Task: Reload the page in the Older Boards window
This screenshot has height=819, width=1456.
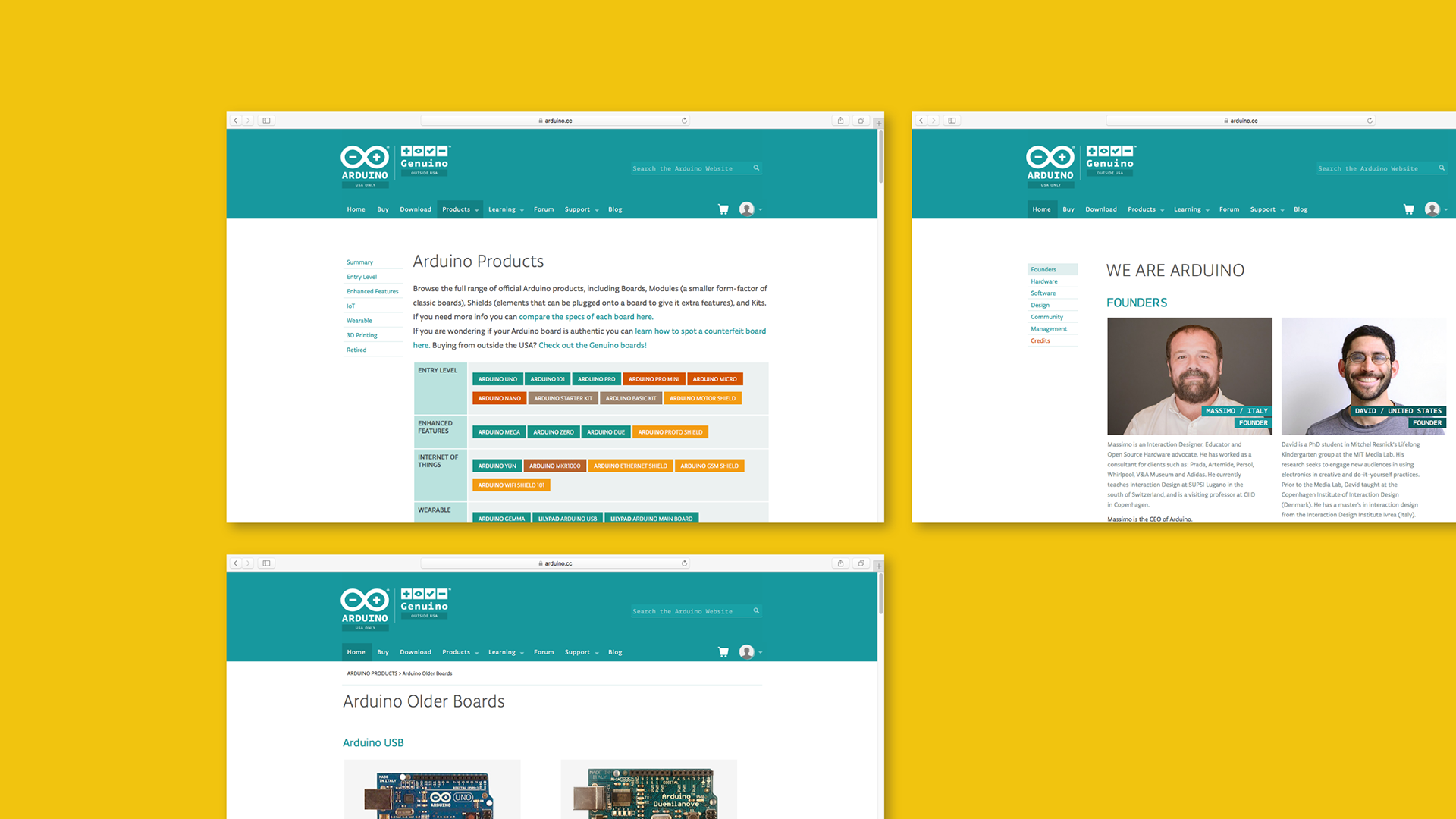Action: click(x=684, y=563)
